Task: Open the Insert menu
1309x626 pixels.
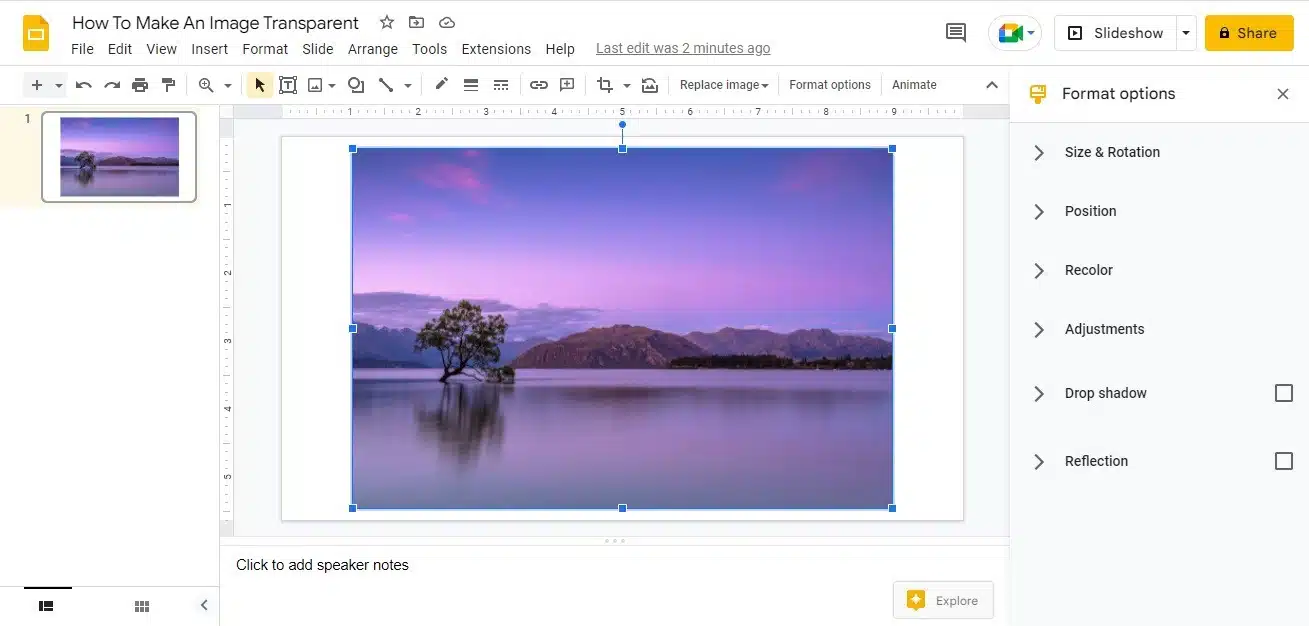Action: point(210,49)
